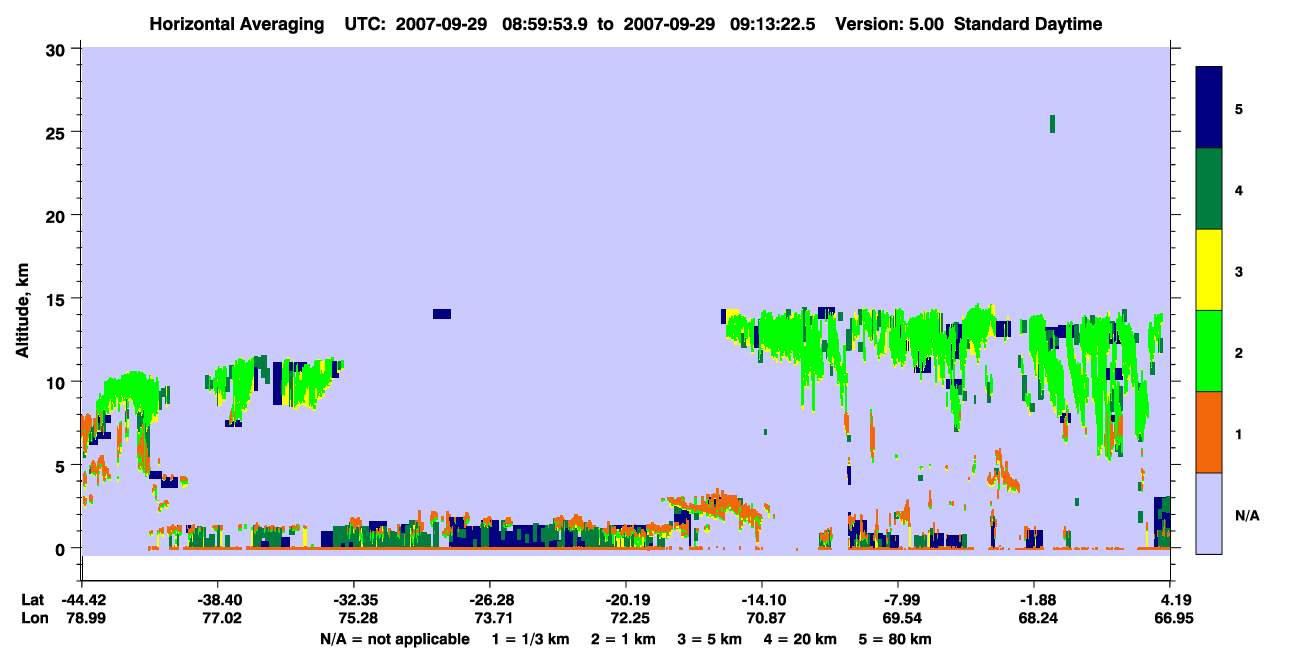Click the latitude tick label -1.88

coord(1034,600)
